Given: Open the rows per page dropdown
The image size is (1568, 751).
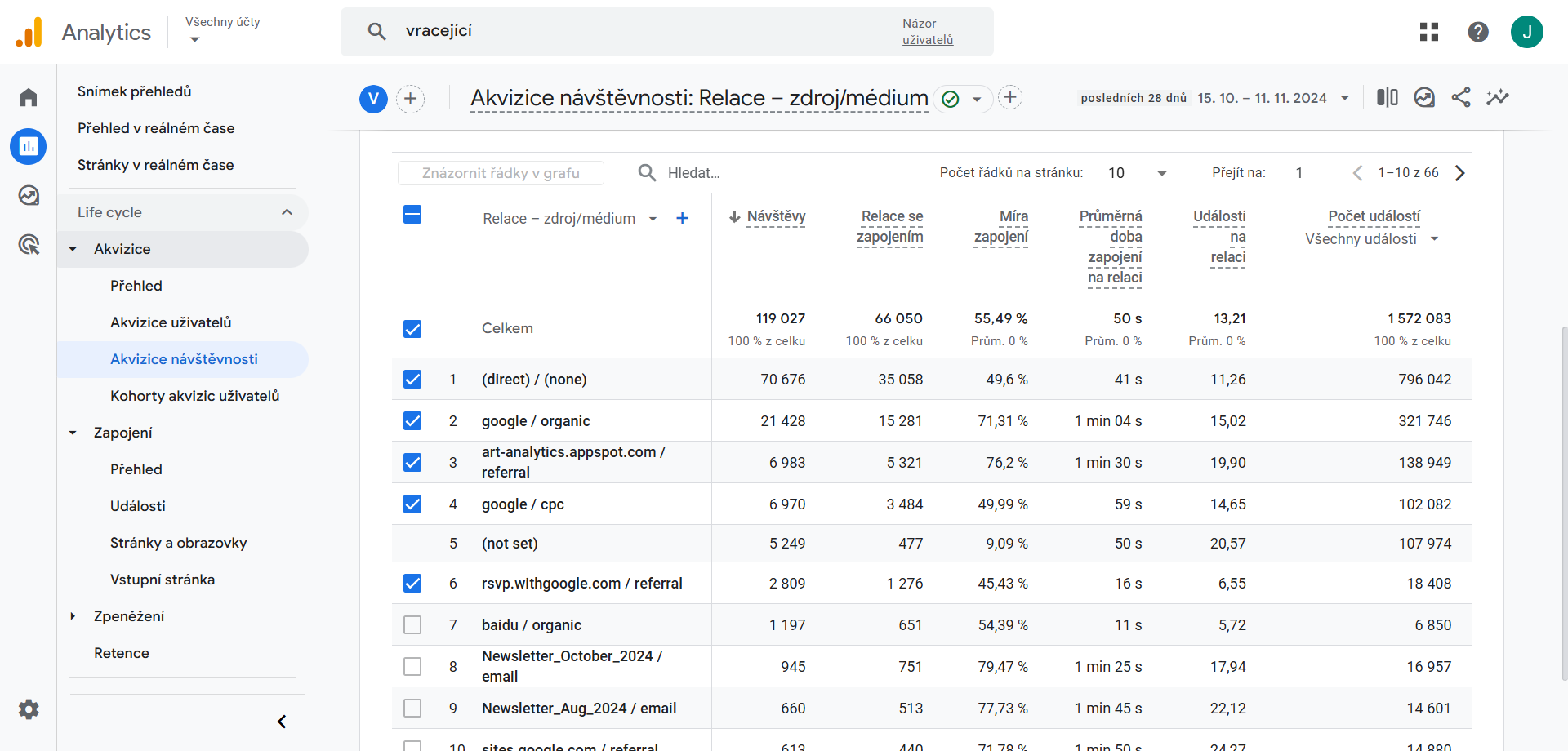Looking at the screenshot, I should pos(1138,173).
